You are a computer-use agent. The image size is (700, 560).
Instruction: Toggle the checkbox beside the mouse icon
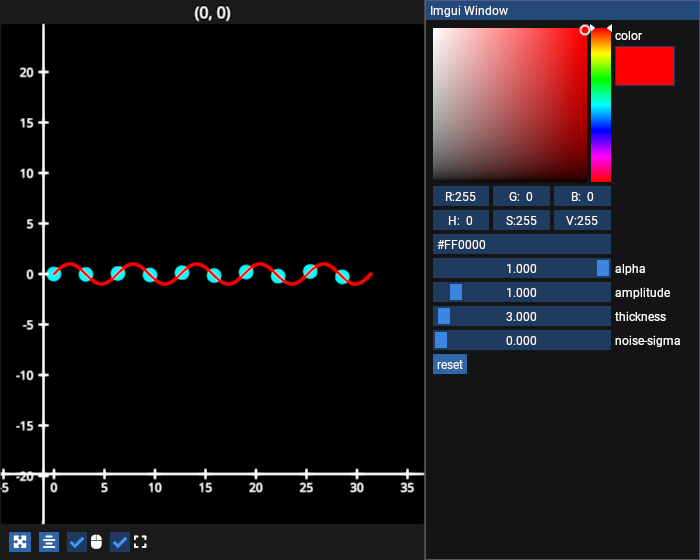pos(77,542)
